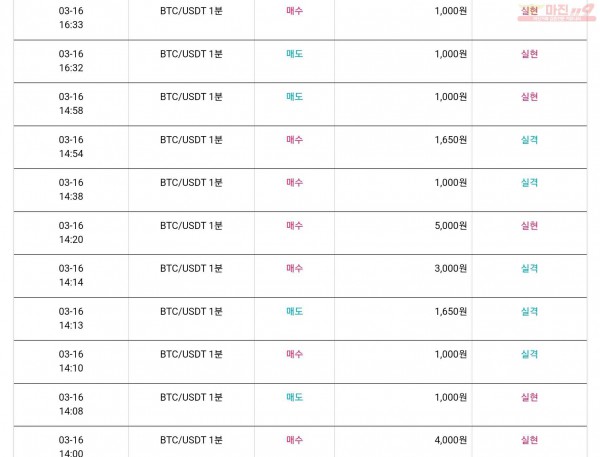Image resolution: width=600 pixels, height=457 pixels.
Task: Click BTC/USDT 1분 in the 16:33 row
Action: 191,11
